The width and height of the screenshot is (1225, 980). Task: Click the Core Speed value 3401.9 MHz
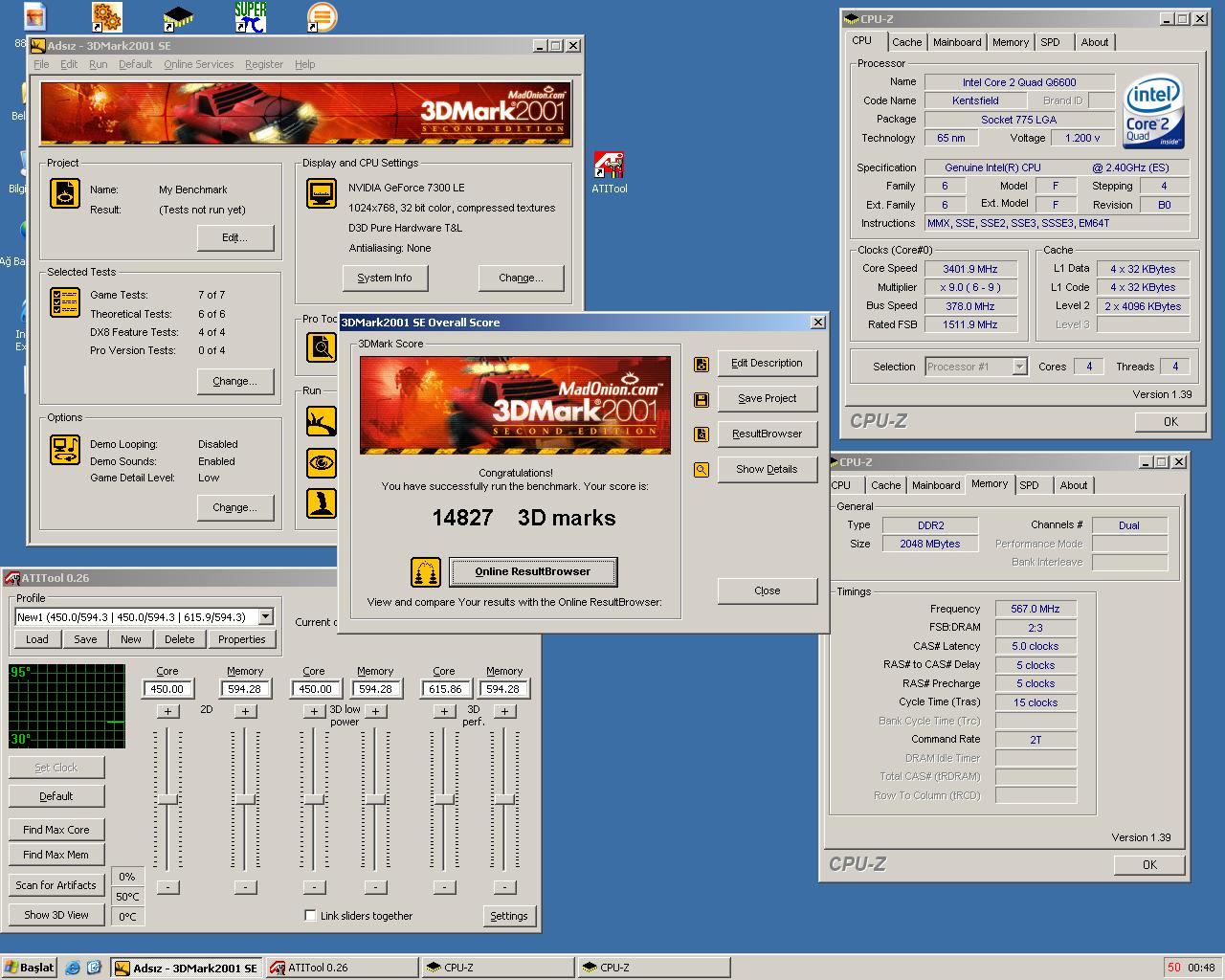(969, 269)
